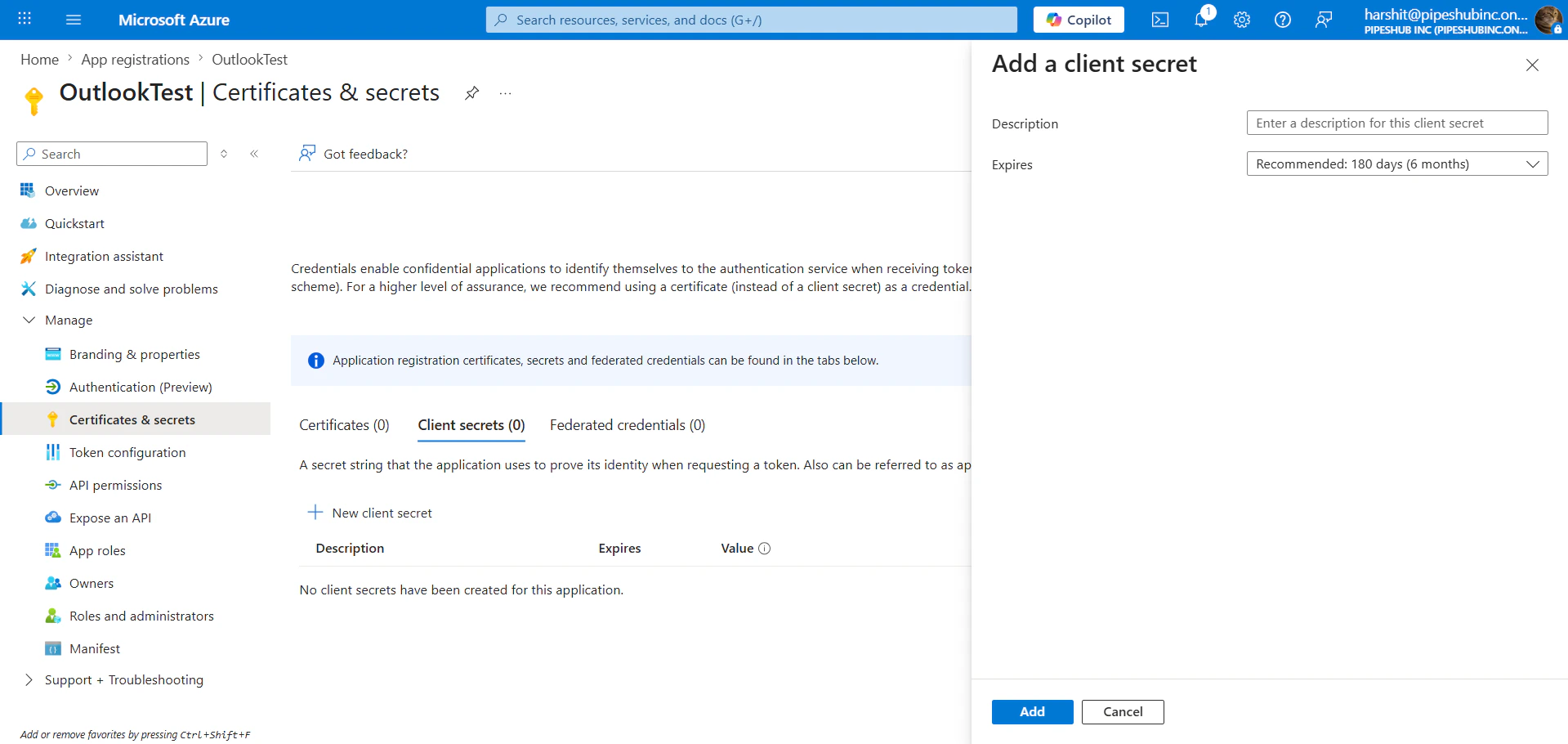This screenshot has width=1568, height=744.
Task: Click the client secret description field
Action: coord(1396,123)
